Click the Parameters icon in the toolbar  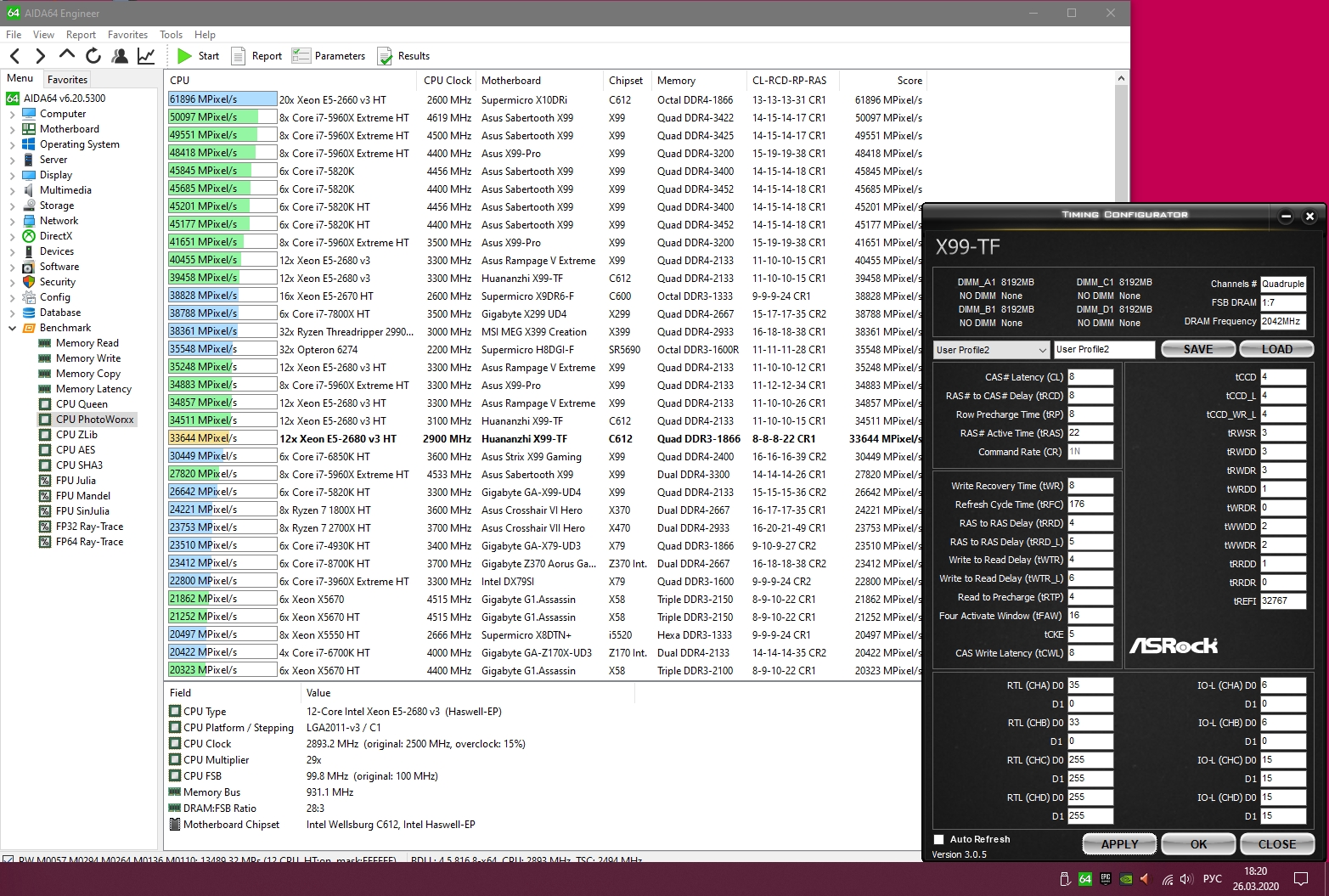(x=301, y=56)
